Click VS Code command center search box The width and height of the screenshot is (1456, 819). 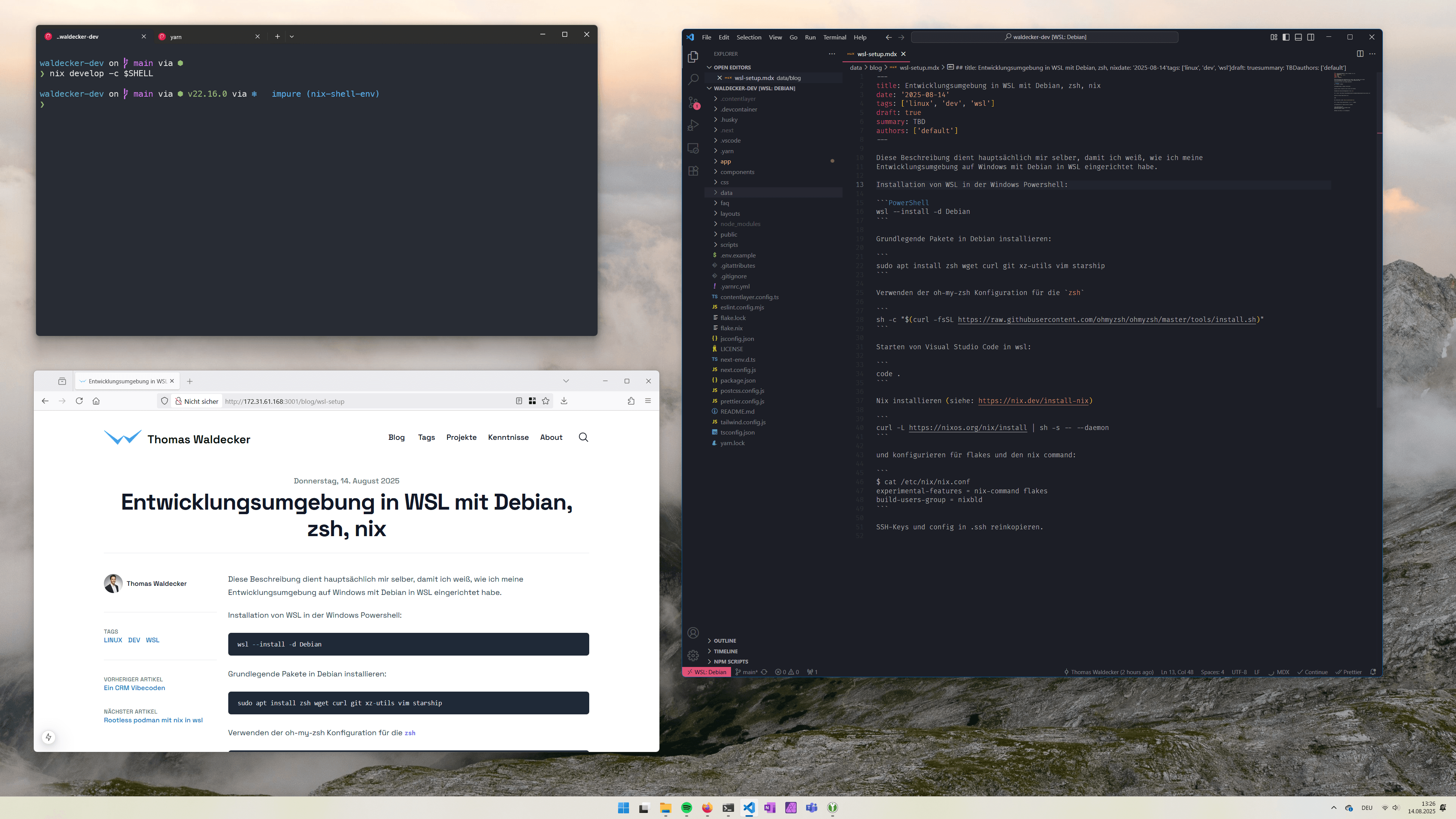tap(1045, 37)
